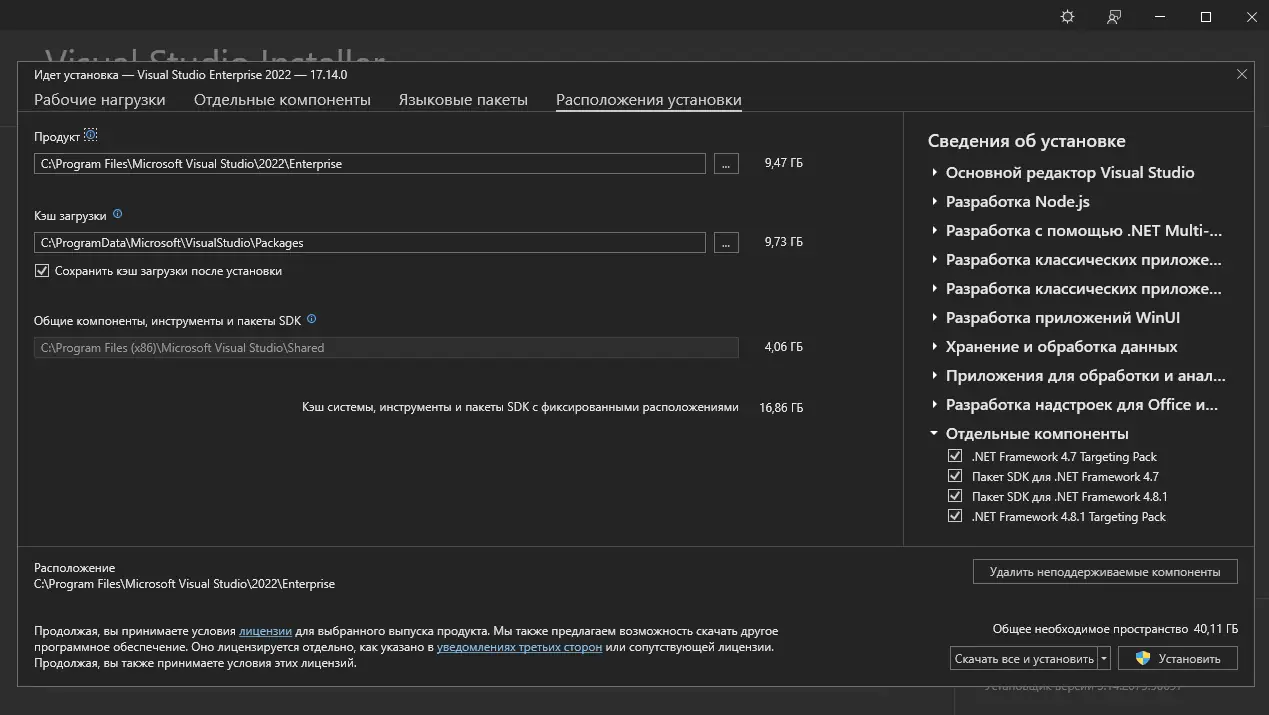Toggle Пакет SDK для .NET Framework 4.8.1

pyautogui.click(x=955, y=496)
